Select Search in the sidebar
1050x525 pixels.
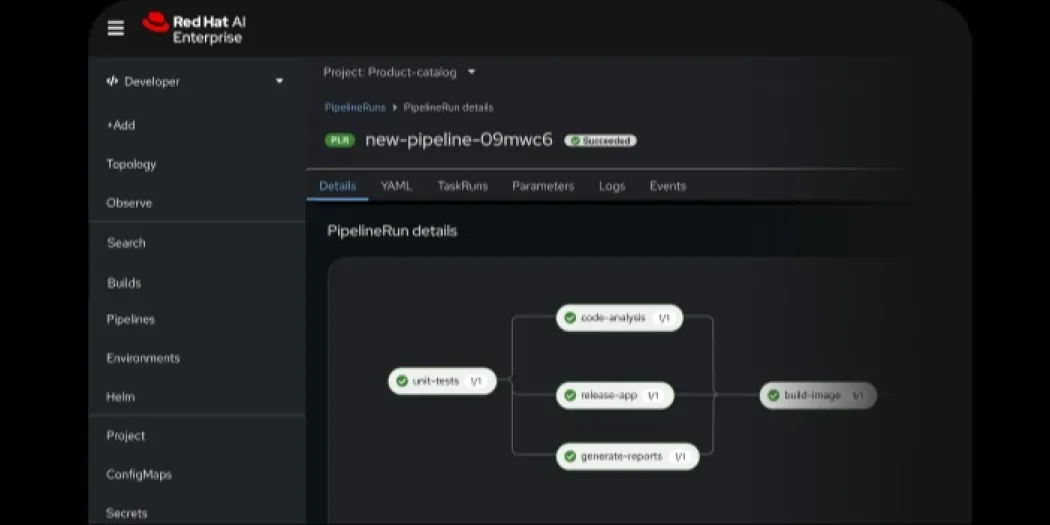[x=126, y=243]
